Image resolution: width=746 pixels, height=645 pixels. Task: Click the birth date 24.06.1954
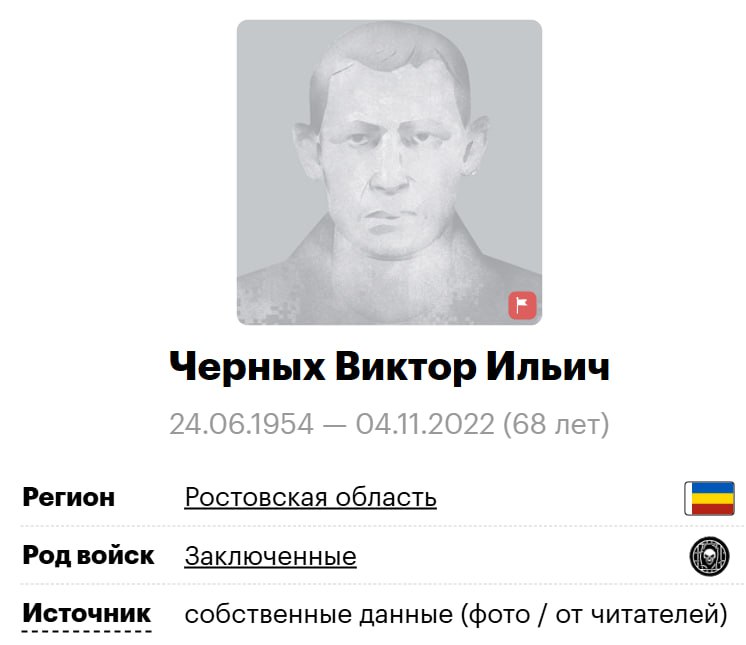tap(242, 424)
